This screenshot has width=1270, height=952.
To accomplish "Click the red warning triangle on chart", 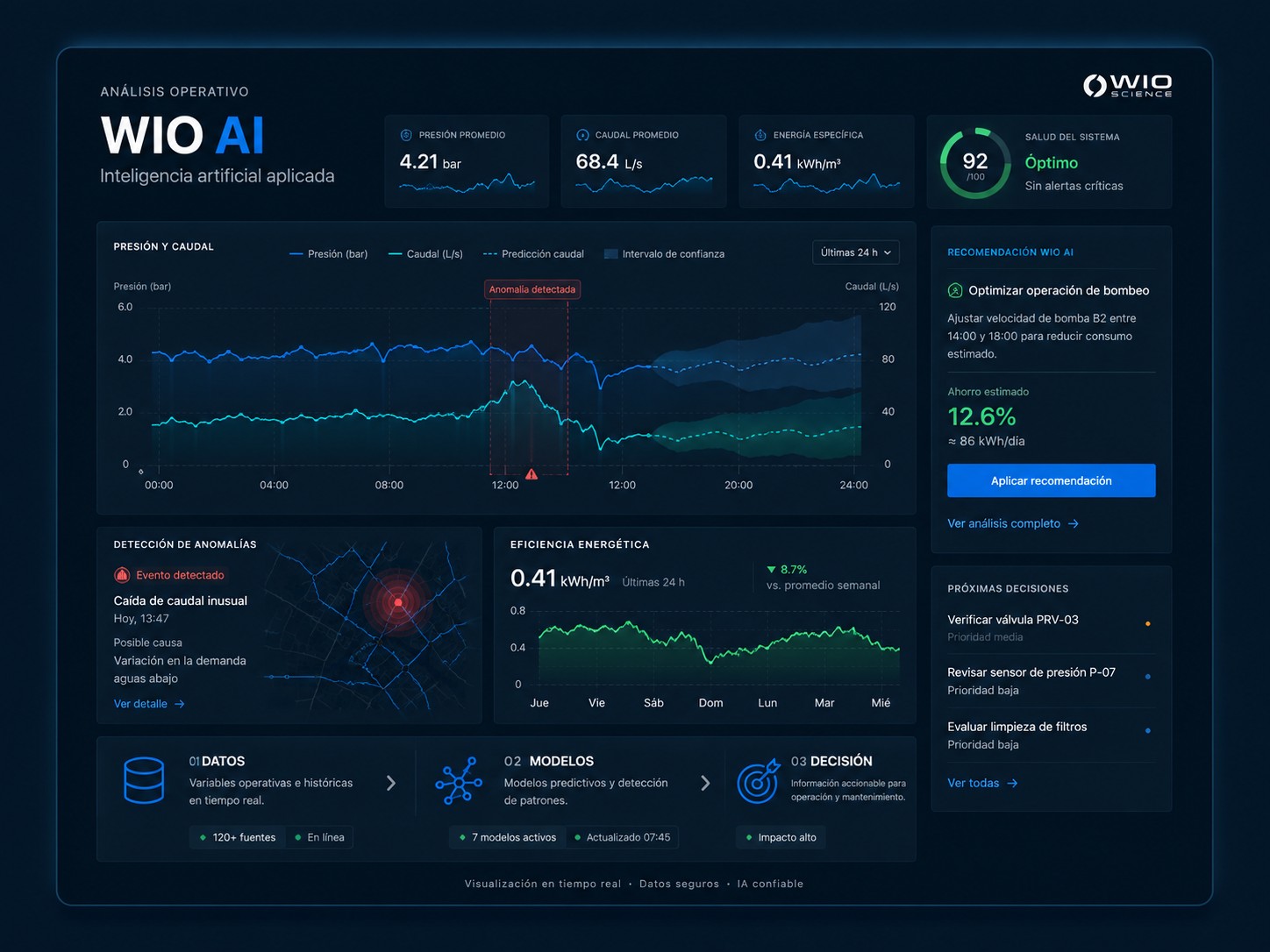I will coord(532,474).
